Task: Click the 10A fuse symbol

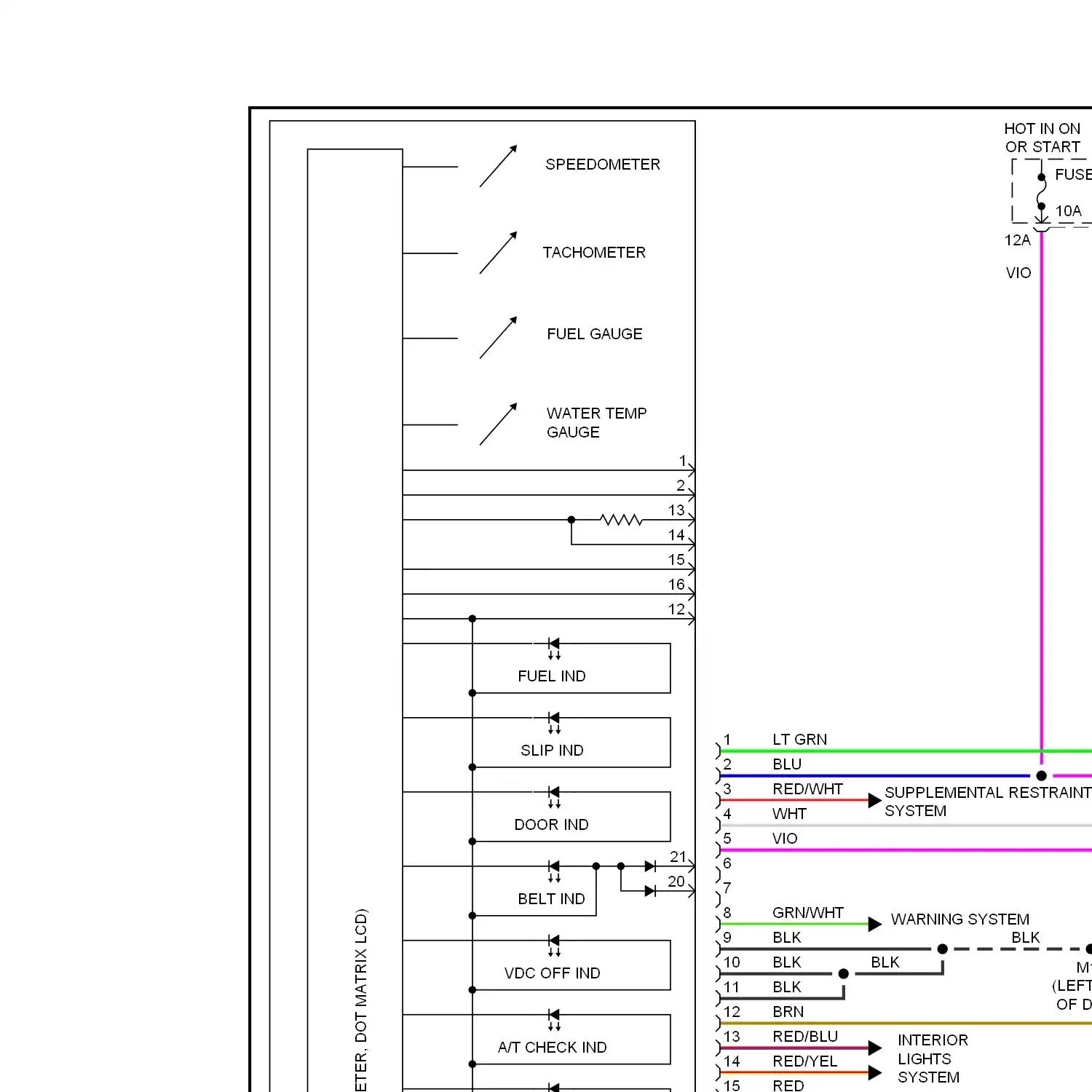Action: (1042, 191)
